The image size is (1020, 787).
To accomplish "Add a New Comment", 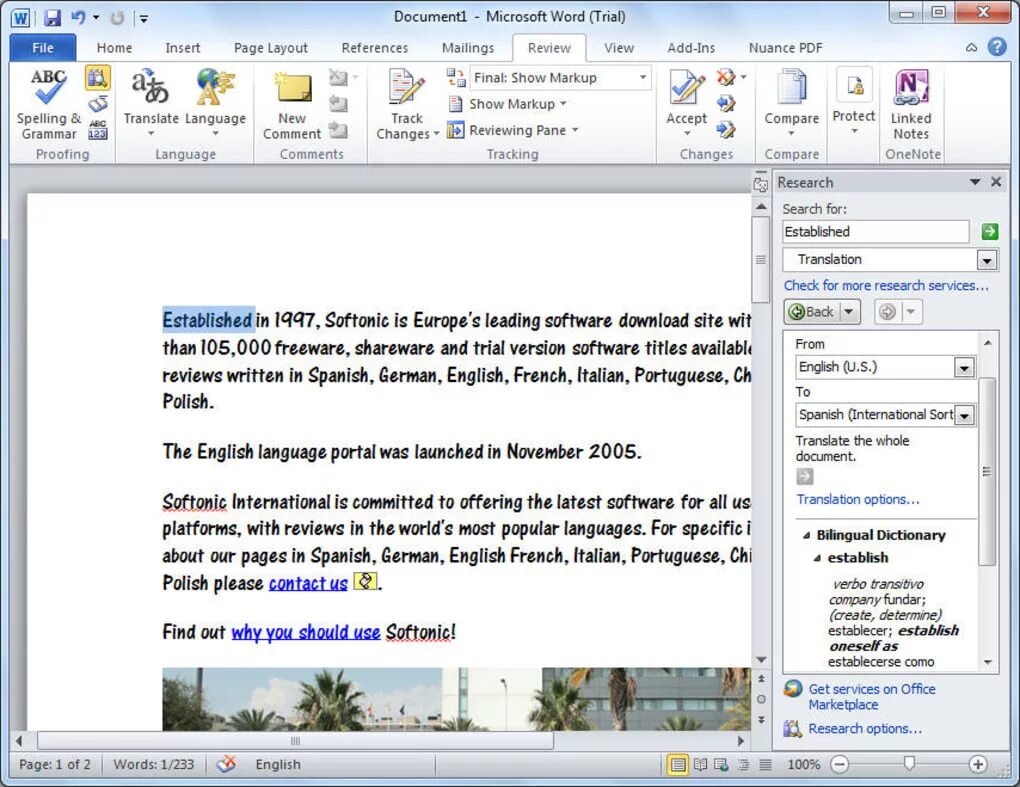I will coord(292,106).
